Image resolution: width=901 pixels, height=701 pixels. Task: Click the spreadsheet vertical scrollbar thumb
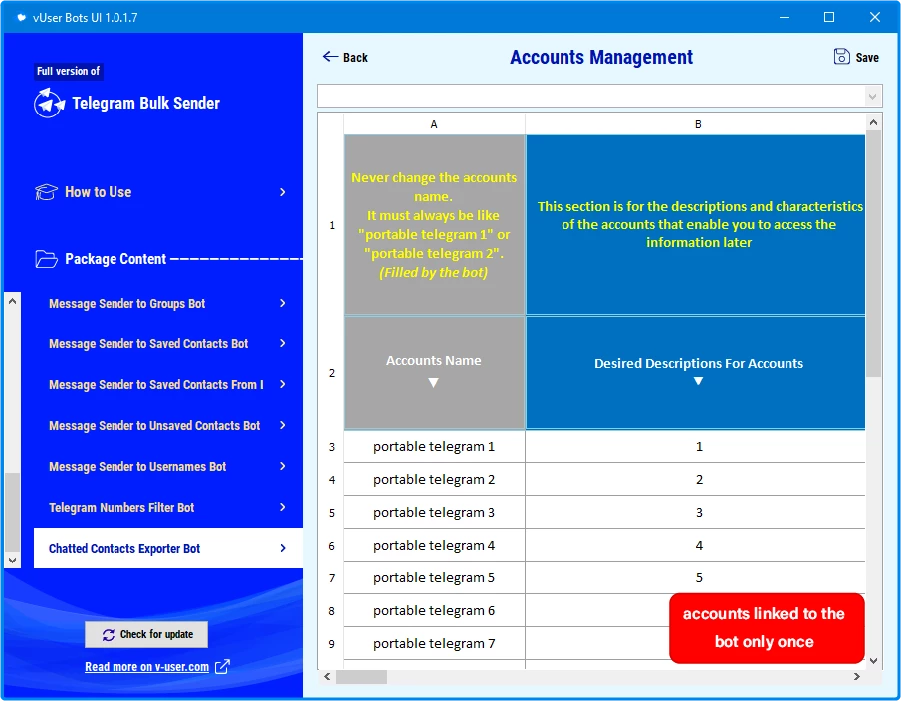click(873, 253)
